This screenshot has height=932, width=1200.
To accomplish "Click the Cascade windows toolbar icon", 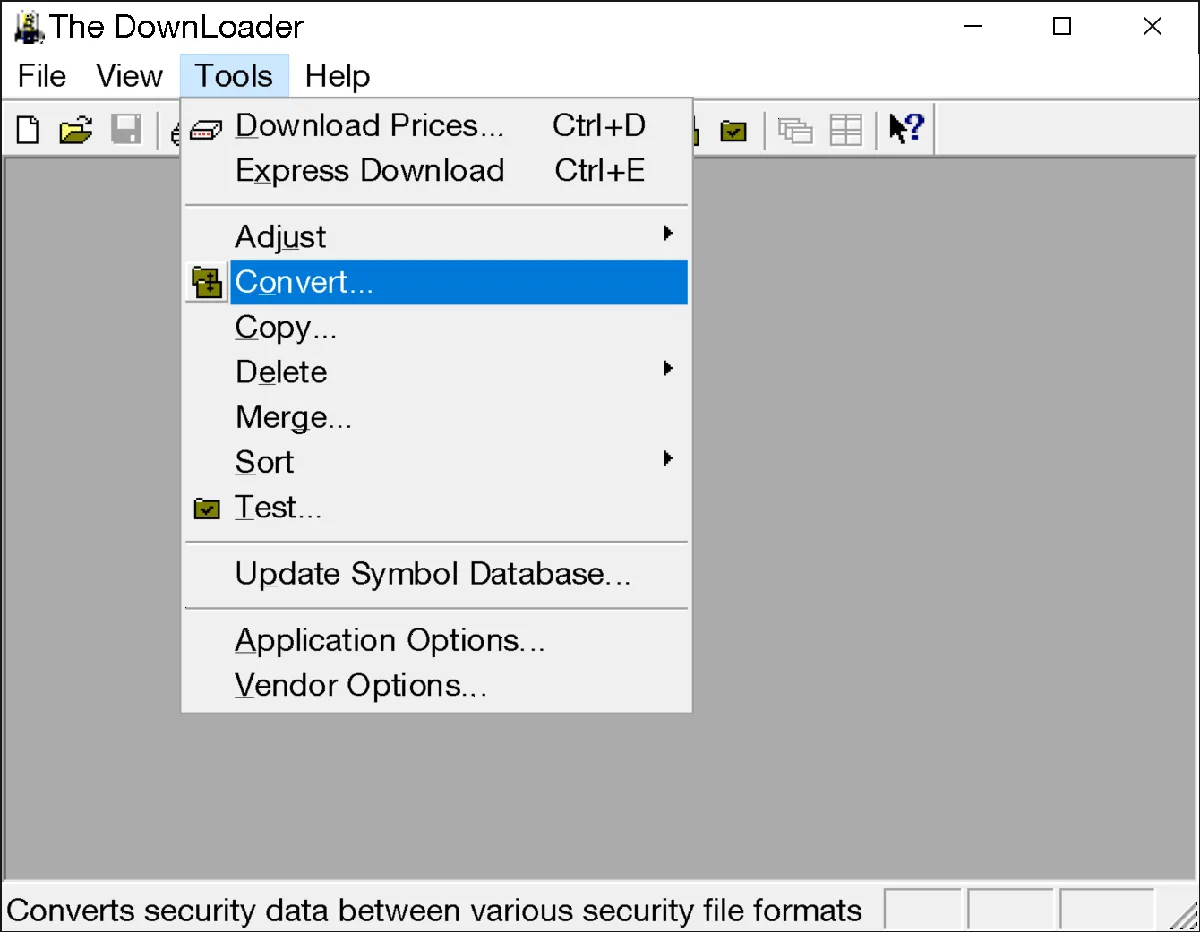I will 796,130.
